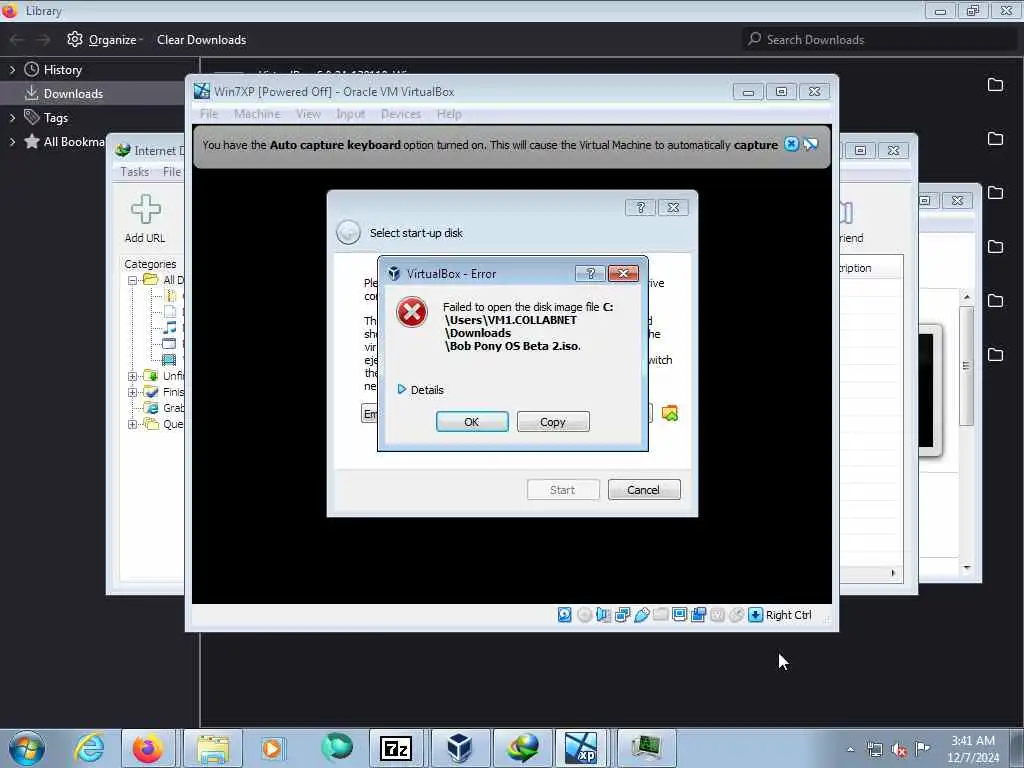1024x768 pixels.
Task: Click the Start button in start-up disk dialog
Action: [562, 490]
